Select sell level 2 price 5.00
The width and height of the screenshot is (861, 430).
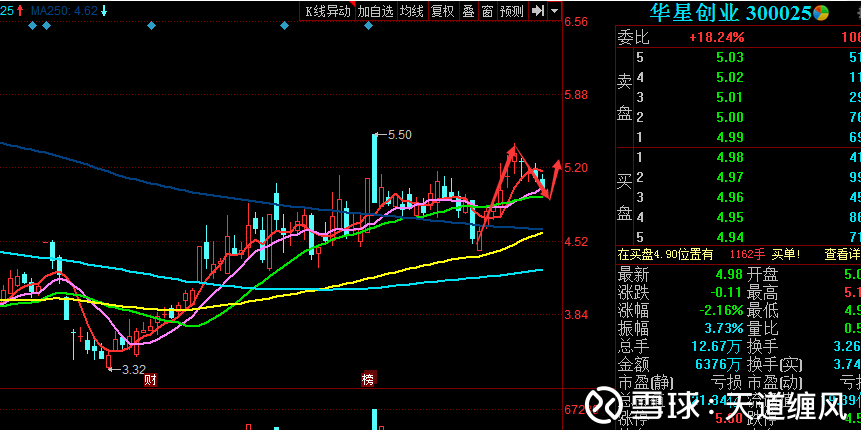click(x=730, y=118)
